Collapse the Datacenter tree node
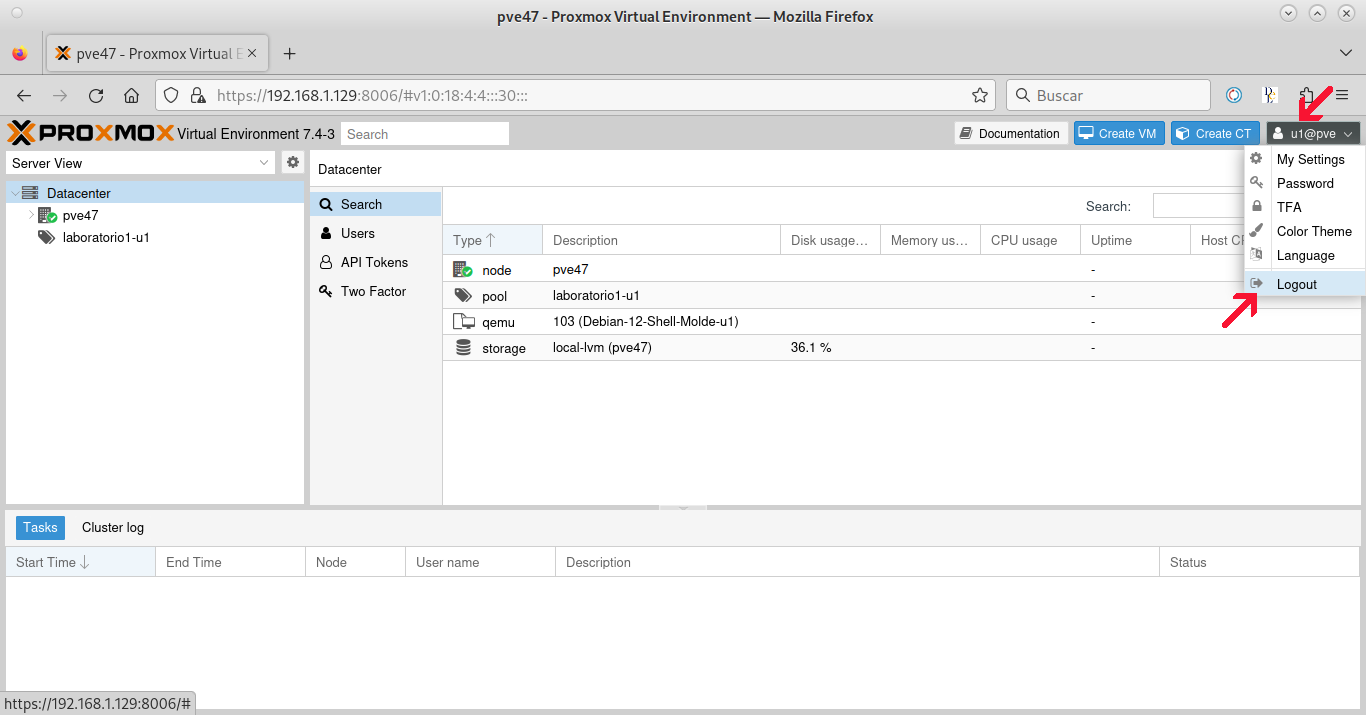The image size is (1366, 715). tap(15, 193)
